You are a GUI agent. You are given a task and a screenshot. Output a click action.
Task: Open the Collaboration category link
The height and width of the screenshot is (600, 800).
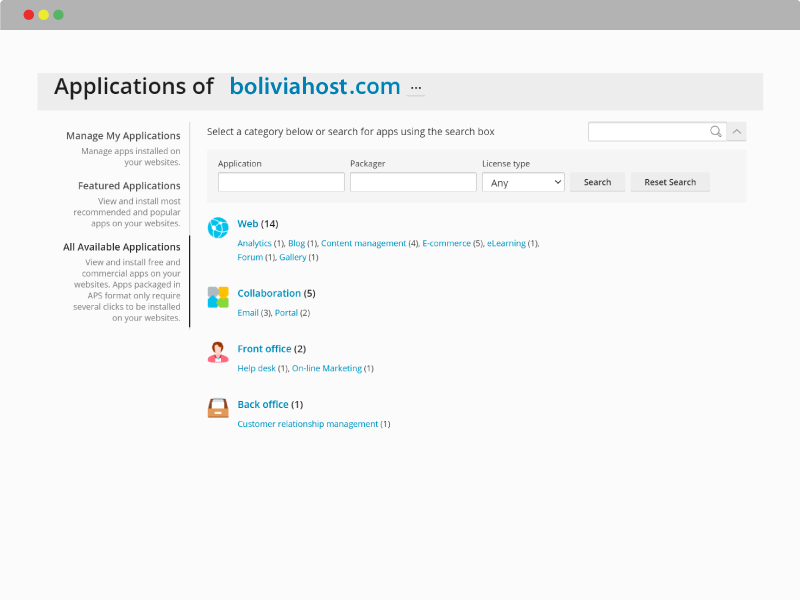(269, 293)
